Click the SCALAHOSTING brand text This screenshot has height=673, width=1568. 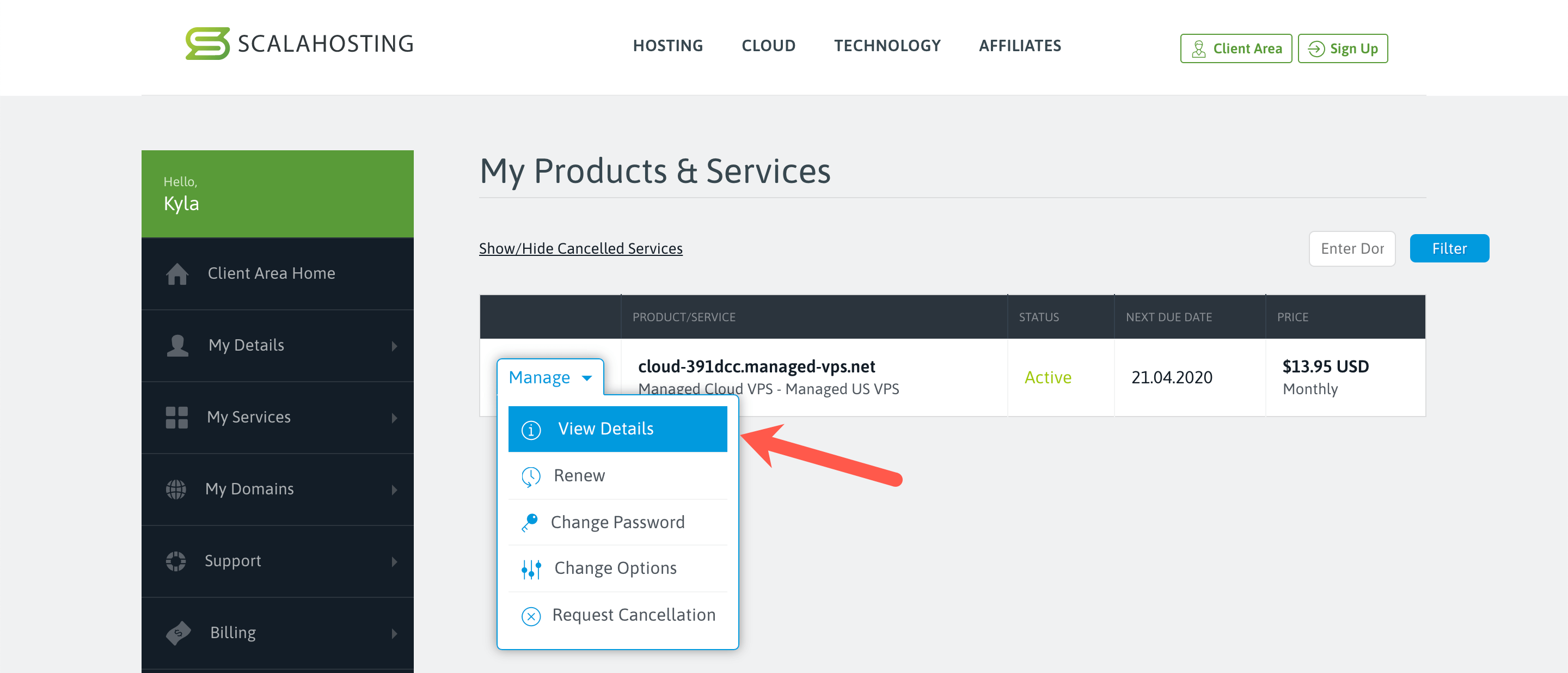(x=325, y=44)
